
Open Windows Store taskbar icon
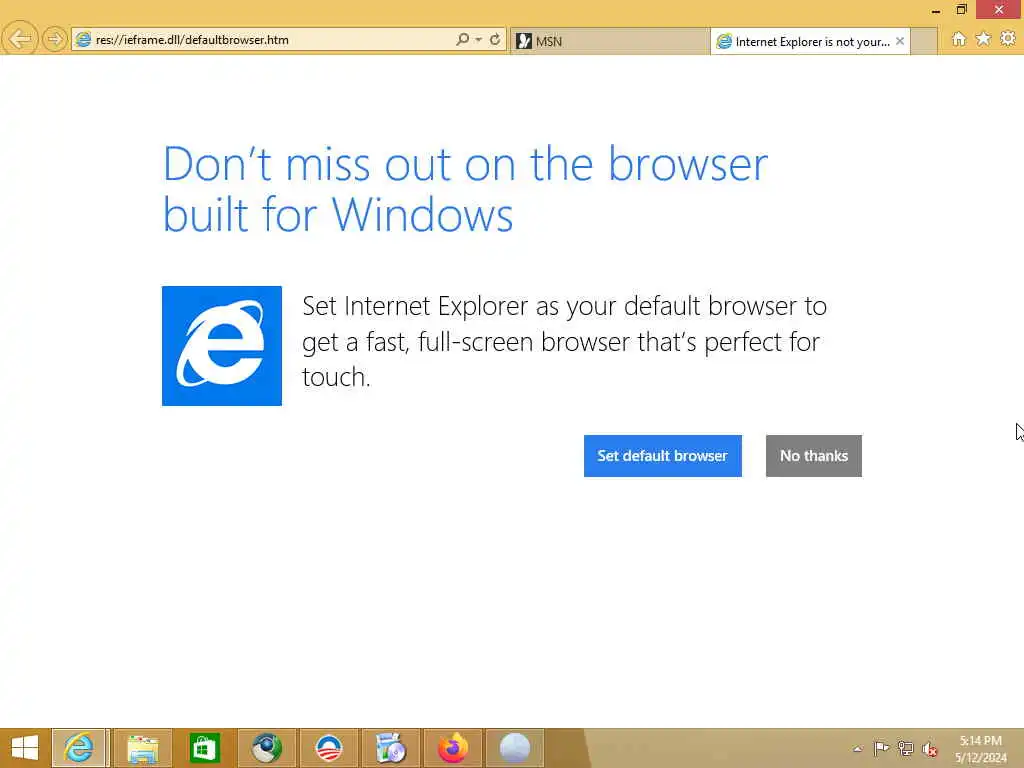point(204,748)
